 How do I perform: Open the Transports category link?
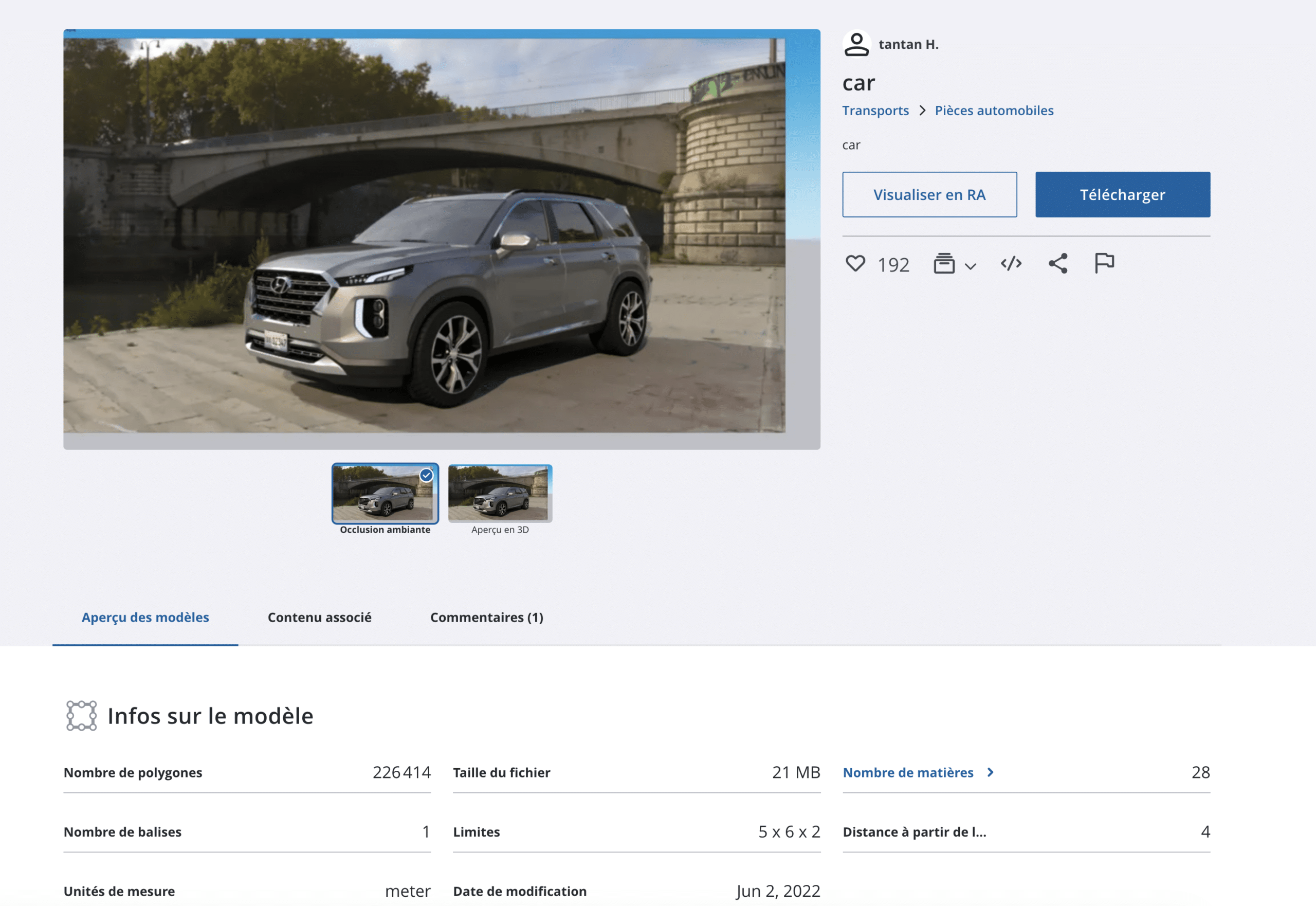click(x=875, y=110)
